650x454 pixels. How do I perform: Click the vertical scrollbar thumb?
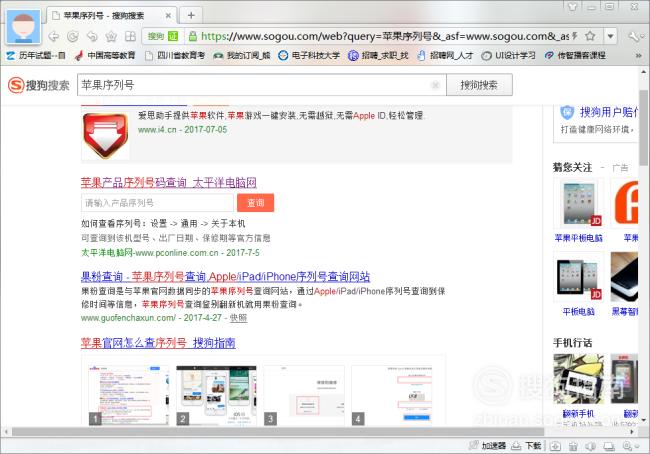[644, 127]
